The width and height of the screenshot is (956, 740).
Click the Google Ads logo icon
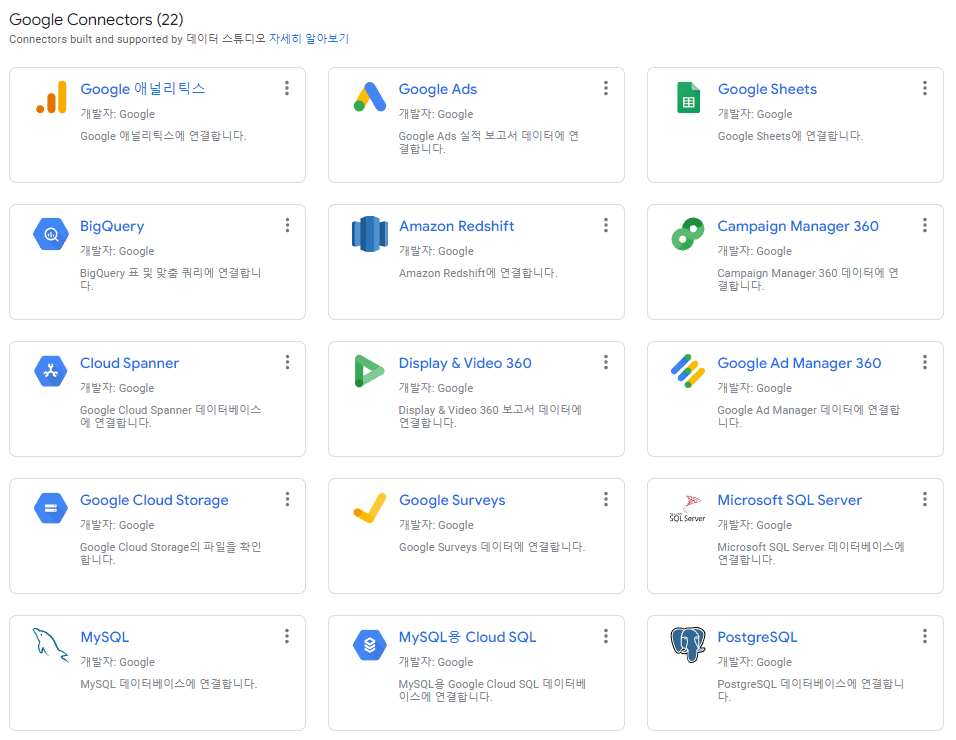pyautogui.click(x=369, y=97)
